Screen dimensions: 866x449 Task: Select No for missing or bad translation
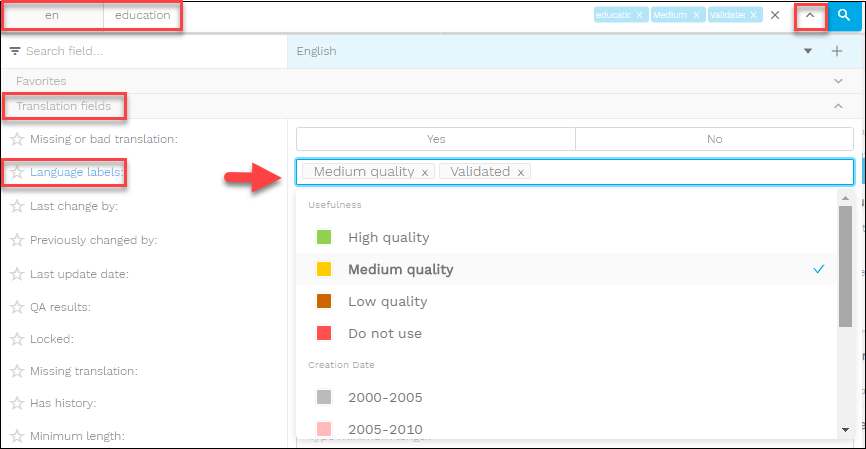pos(714,139)
